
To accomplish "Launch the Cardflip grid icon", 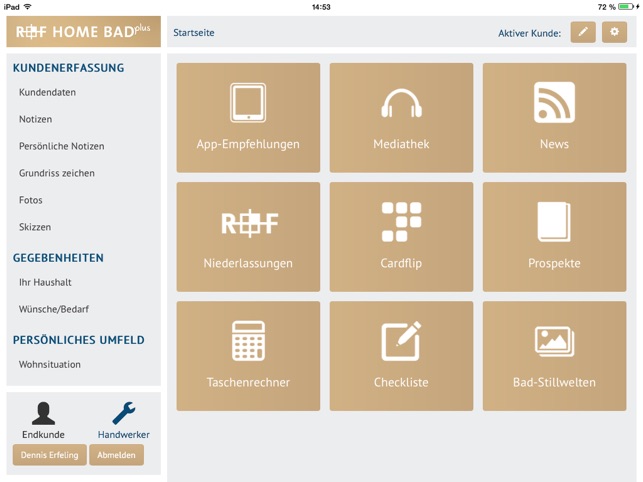I will click(401, 222).
